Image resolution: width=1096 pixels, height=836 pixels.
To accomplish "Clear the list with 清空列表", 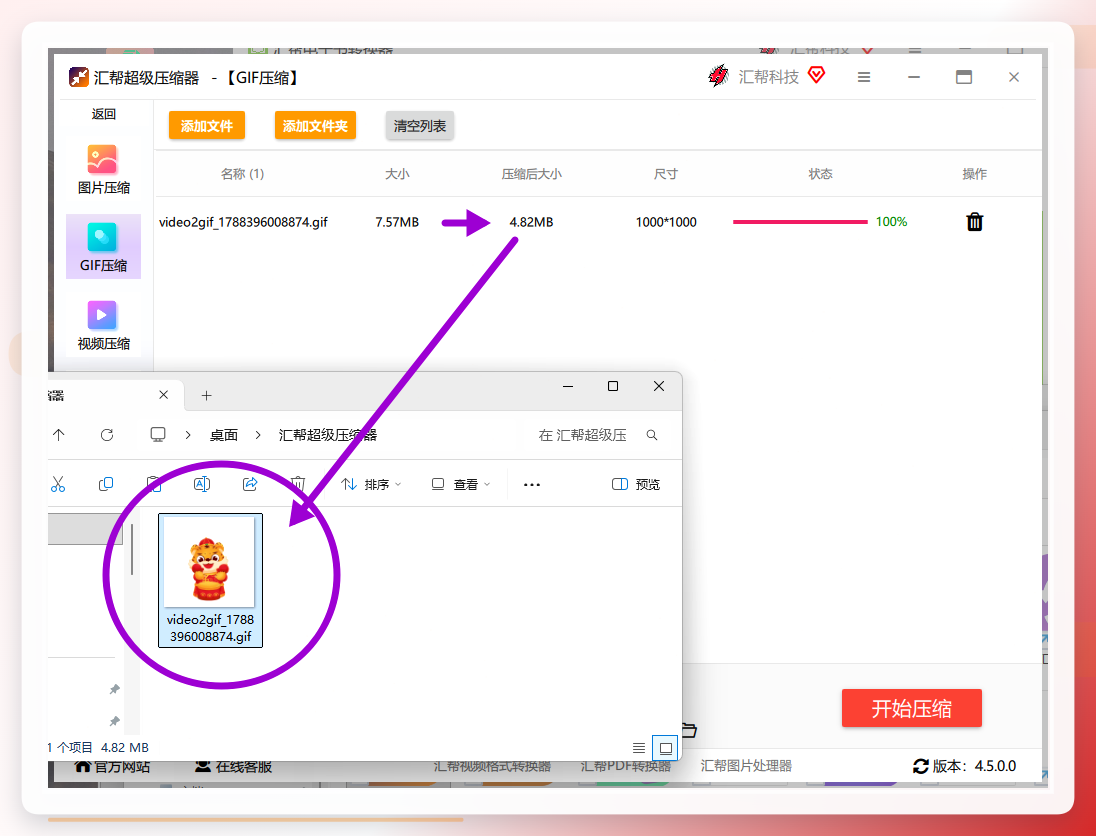I will coord(419,126).
